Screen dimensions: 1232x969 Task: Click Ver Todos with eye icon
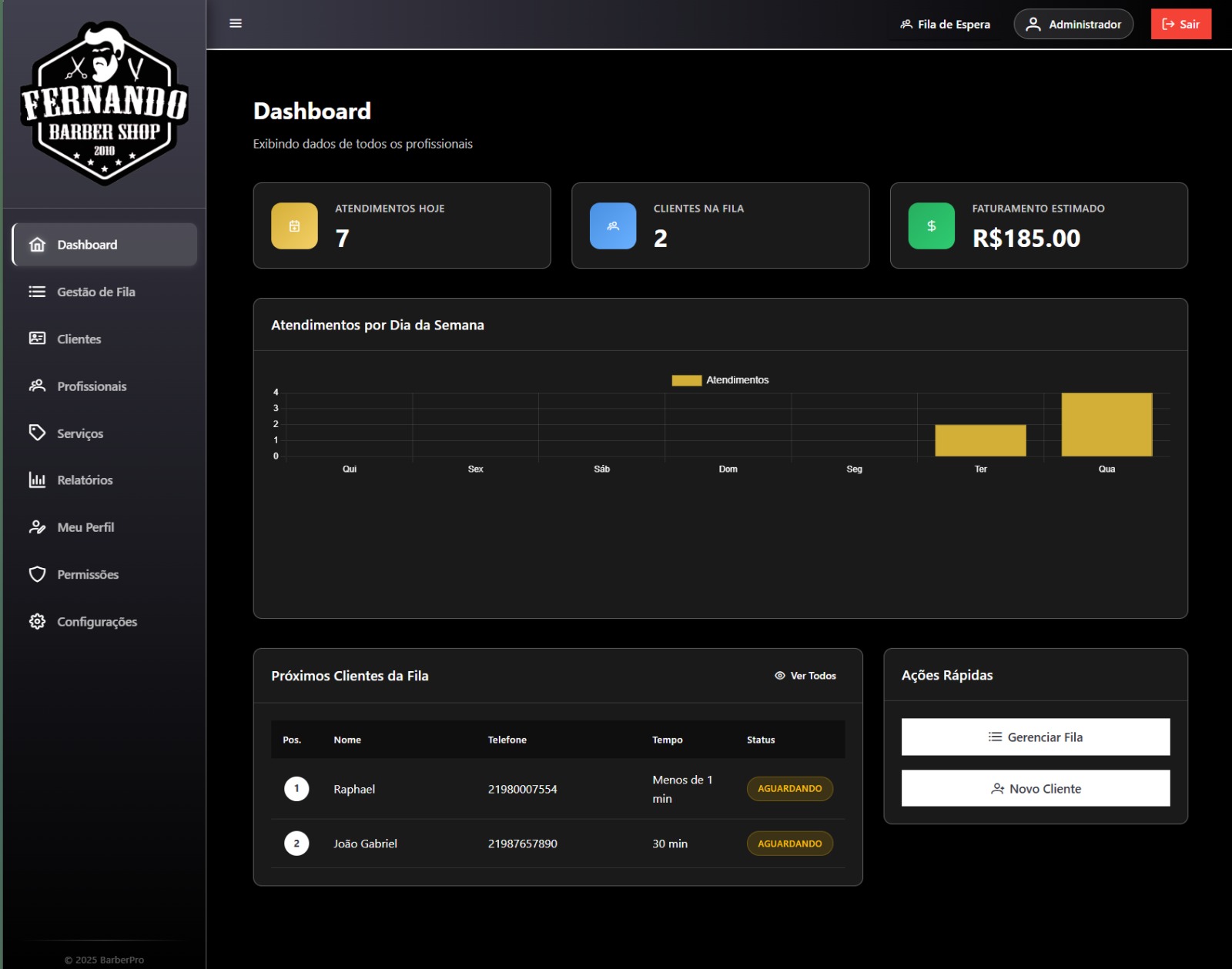click(805, 676)
